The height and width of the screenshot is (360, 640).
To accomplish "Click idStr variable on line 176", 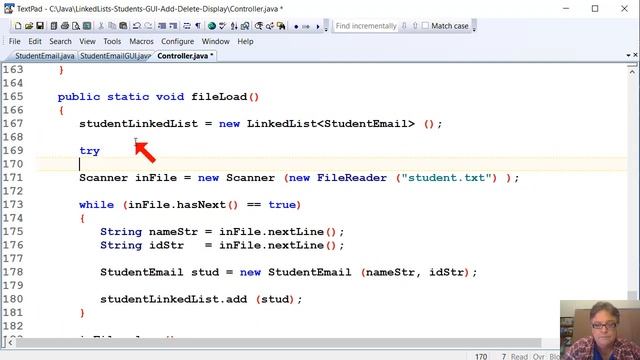I will pyautogui.click(x=167, y=245).
